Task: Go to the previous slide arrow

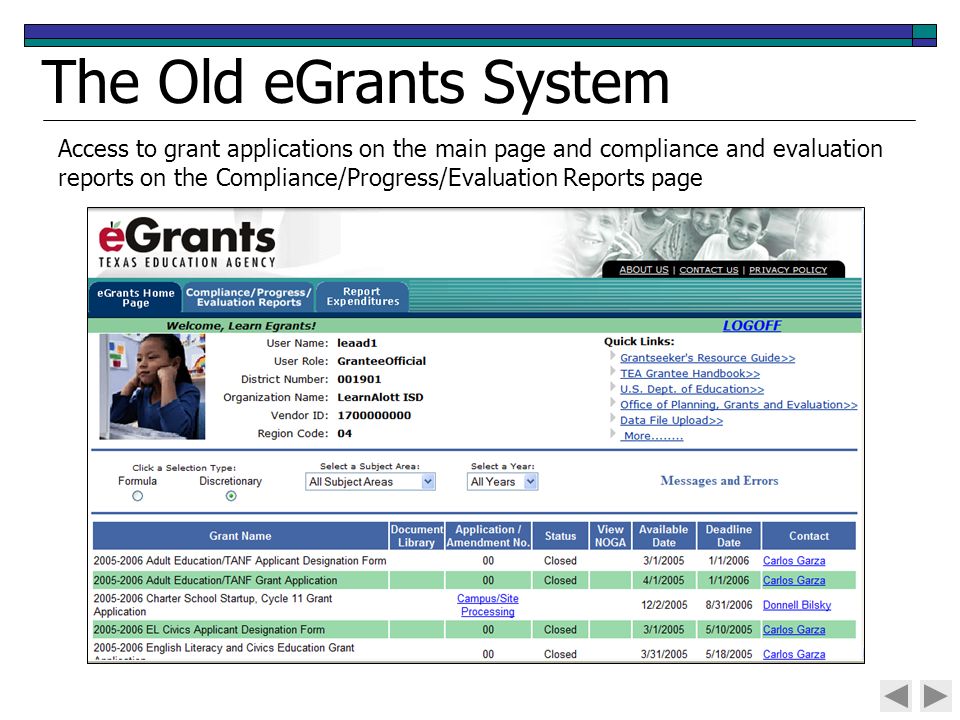Action: click(895, 696)
